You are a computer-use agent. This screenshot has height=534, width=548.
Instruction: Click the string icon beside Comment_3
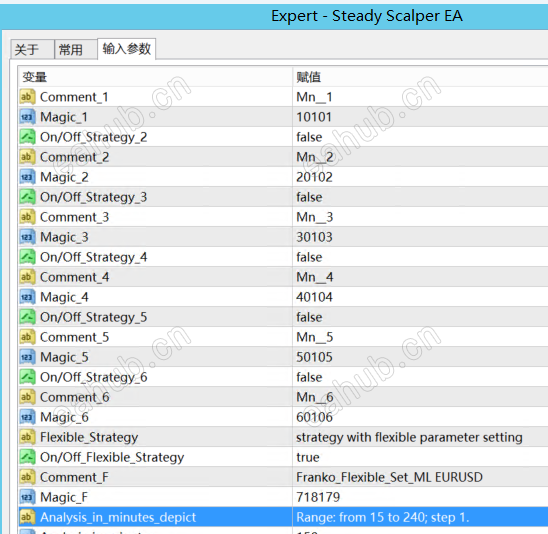tap(27, 217)
